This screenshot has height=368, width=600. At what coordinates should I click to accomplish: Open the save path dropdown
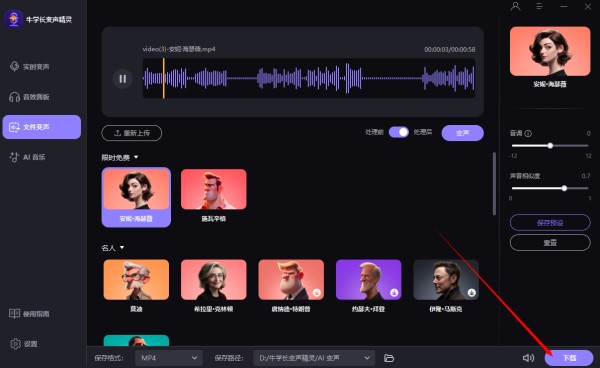pos(314,358)
